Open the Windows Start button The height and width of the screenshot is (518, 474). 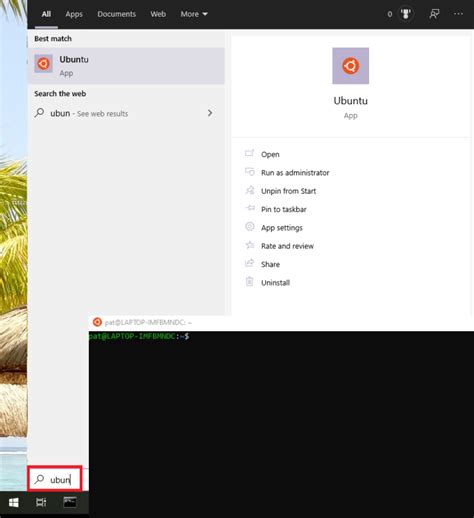pyautogui.click(x=13, y=503)
